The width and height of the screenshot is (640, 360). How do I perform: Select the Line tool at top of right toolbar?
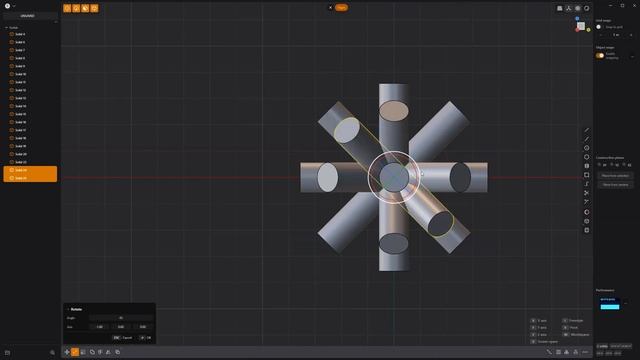(x=587, y=130)
